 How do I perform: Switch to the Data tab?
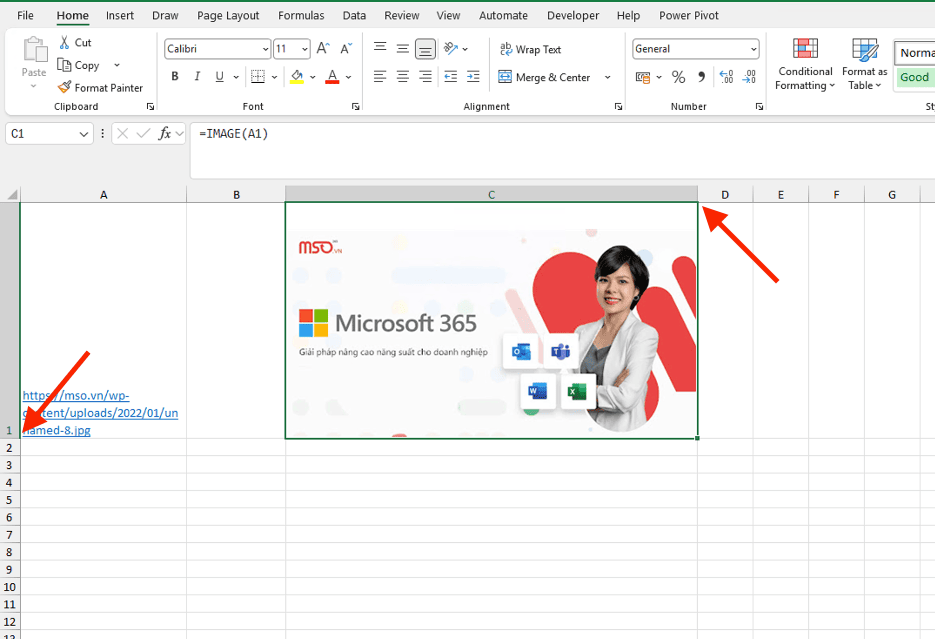click(x=354, y=15)
